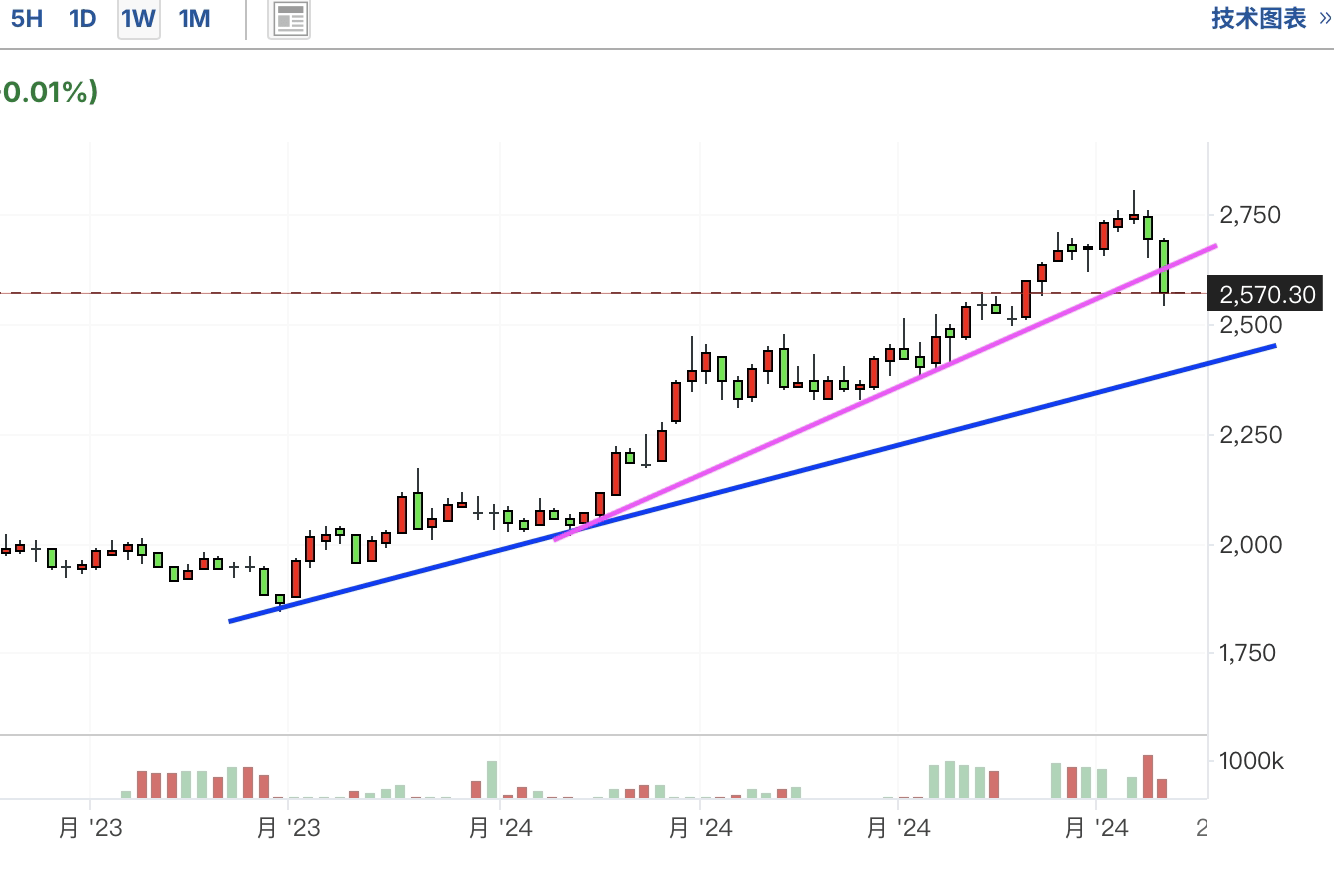Click the 2,000 price axis label
The height and width of the screenshot is (872, 1334).
point(1250,545)
